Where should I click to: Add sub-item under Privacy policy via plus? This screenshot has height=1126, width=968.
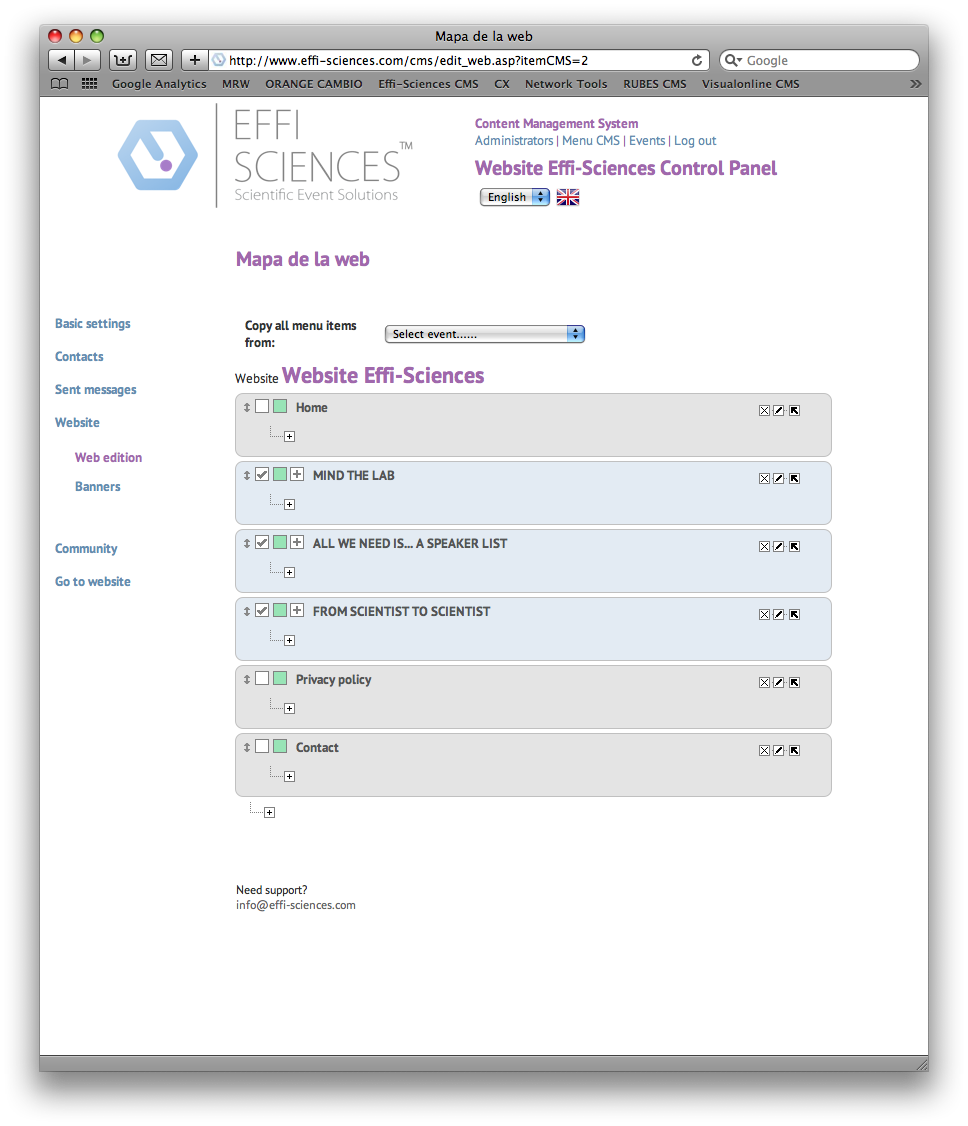coord(289,709)
